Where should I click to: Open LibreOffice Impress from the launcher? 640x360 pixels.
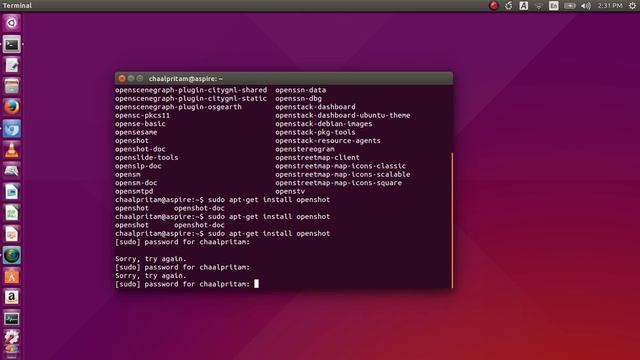click(x=11, y=234)
